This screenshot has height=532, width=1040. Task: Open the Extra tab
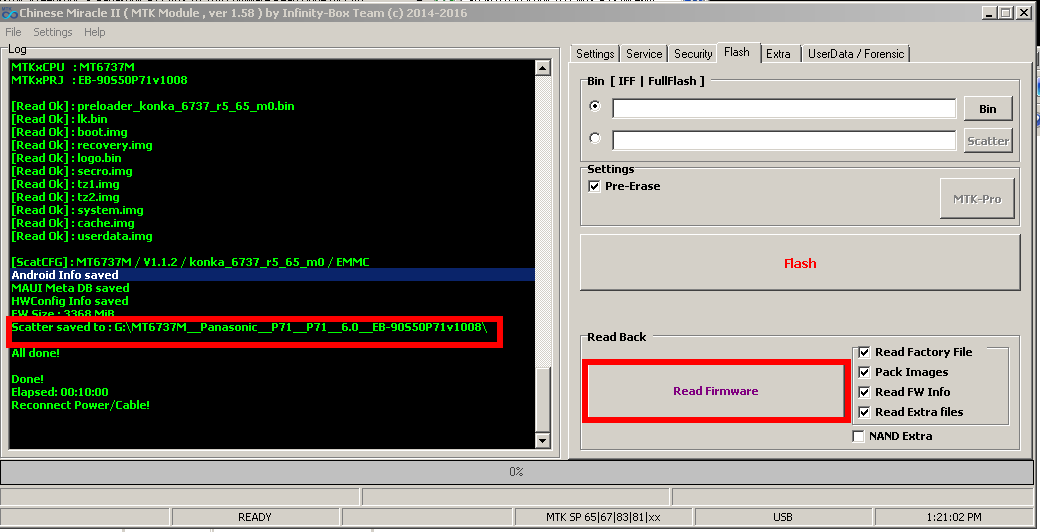(778, 54)
